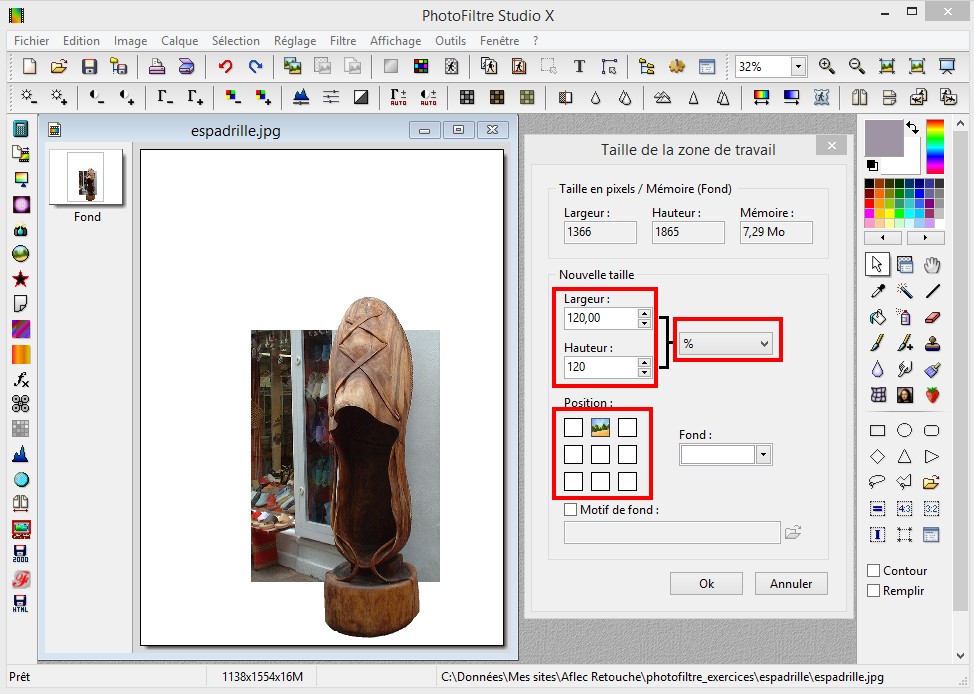Click the new Largeur input field
Screen dimensions: 974x694
[601, 318]
